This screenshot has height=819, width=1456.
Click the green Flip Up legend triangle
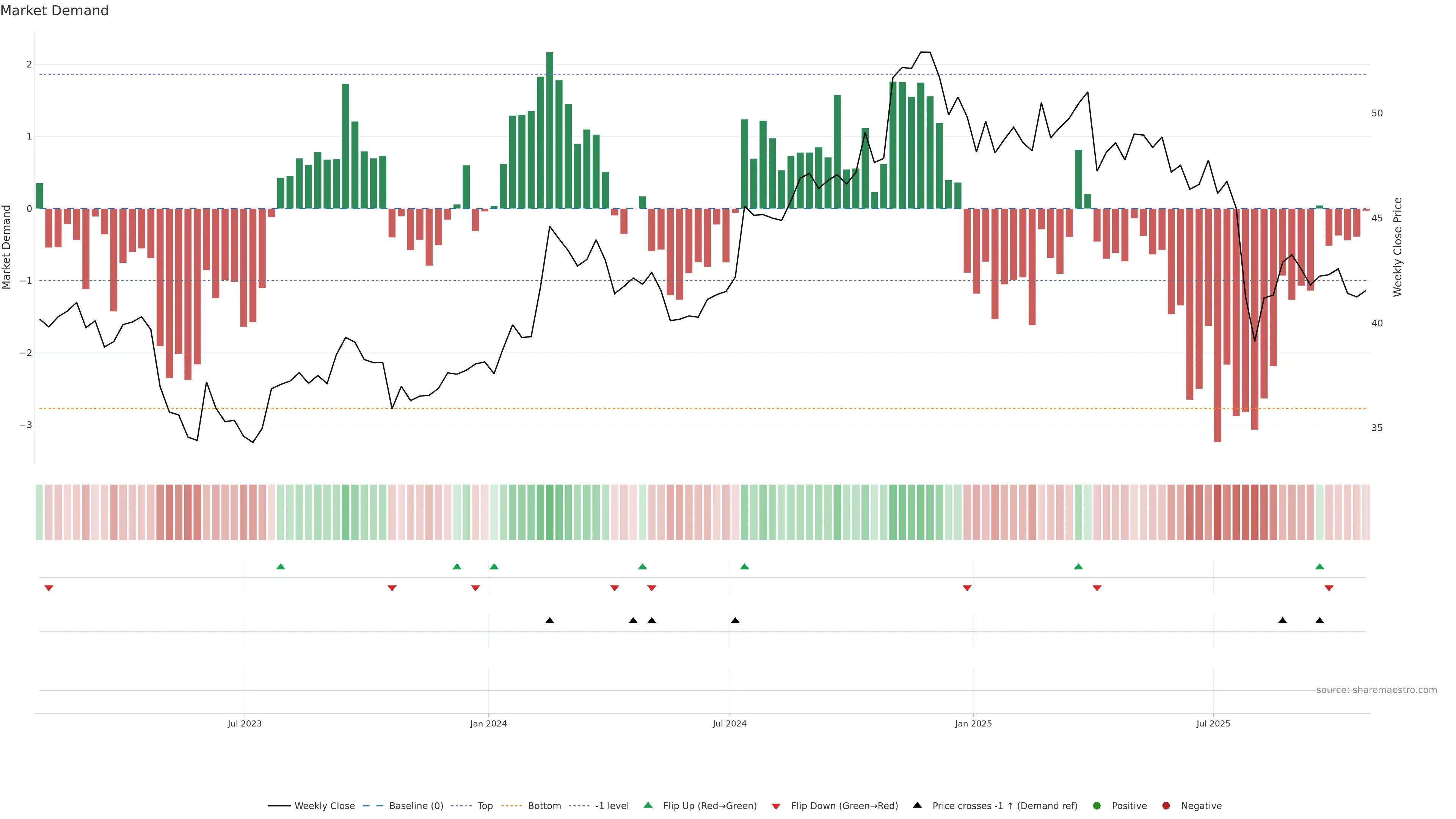pyautogui.click(x=648, y=805)
